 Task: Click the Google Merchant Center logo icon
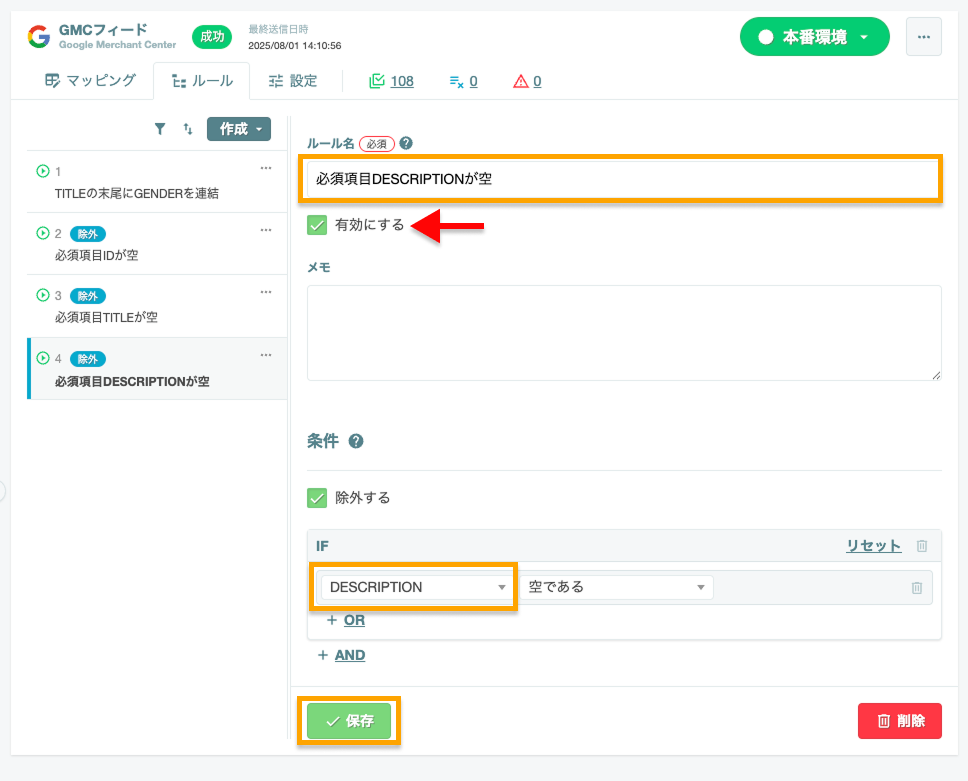point(39,36)
